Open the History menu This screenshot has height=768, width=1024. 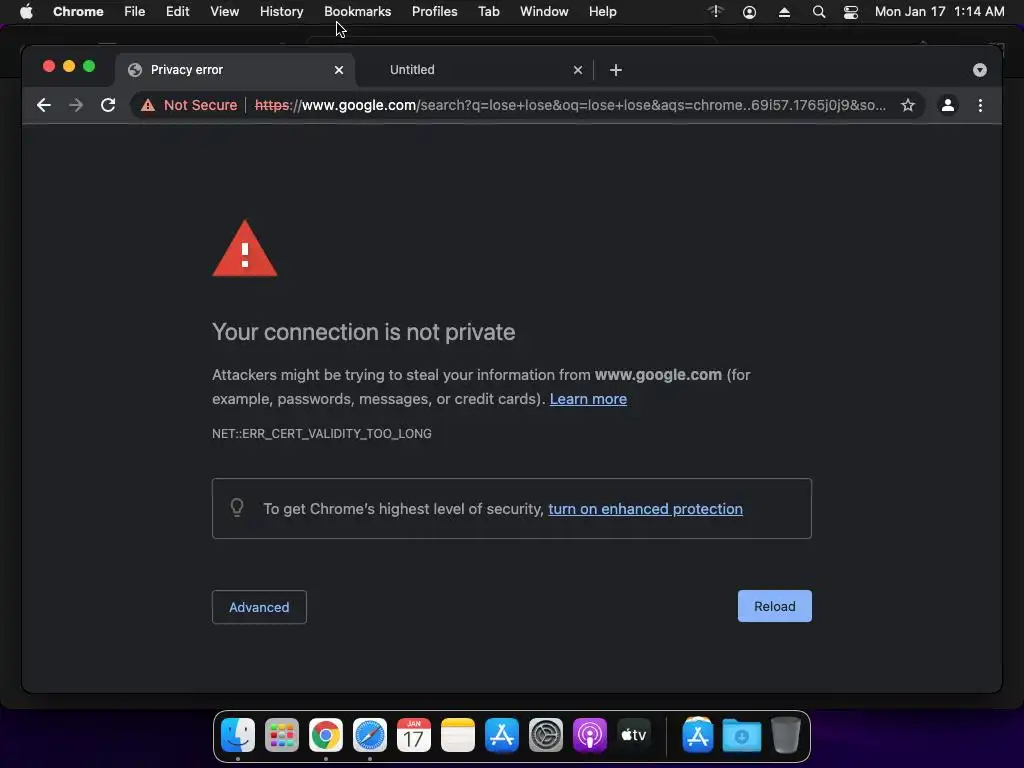coord(281,12)
